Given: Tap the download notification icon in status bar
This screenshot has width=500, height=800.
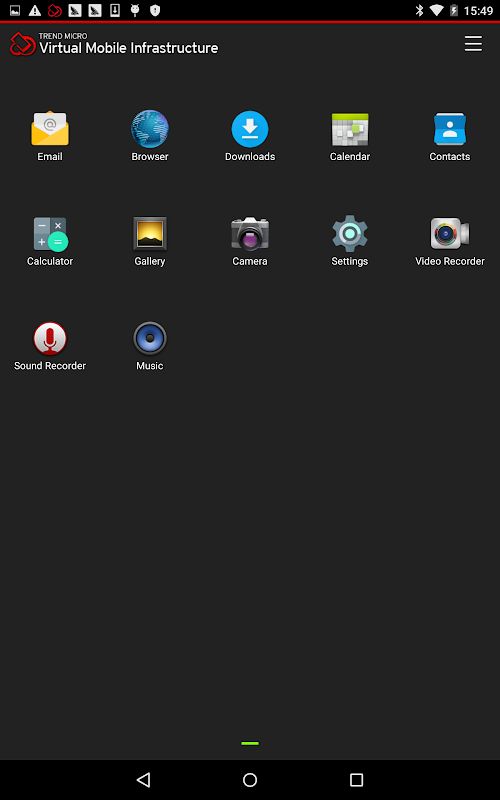Looking at the screenshot, I should (115, 10).
